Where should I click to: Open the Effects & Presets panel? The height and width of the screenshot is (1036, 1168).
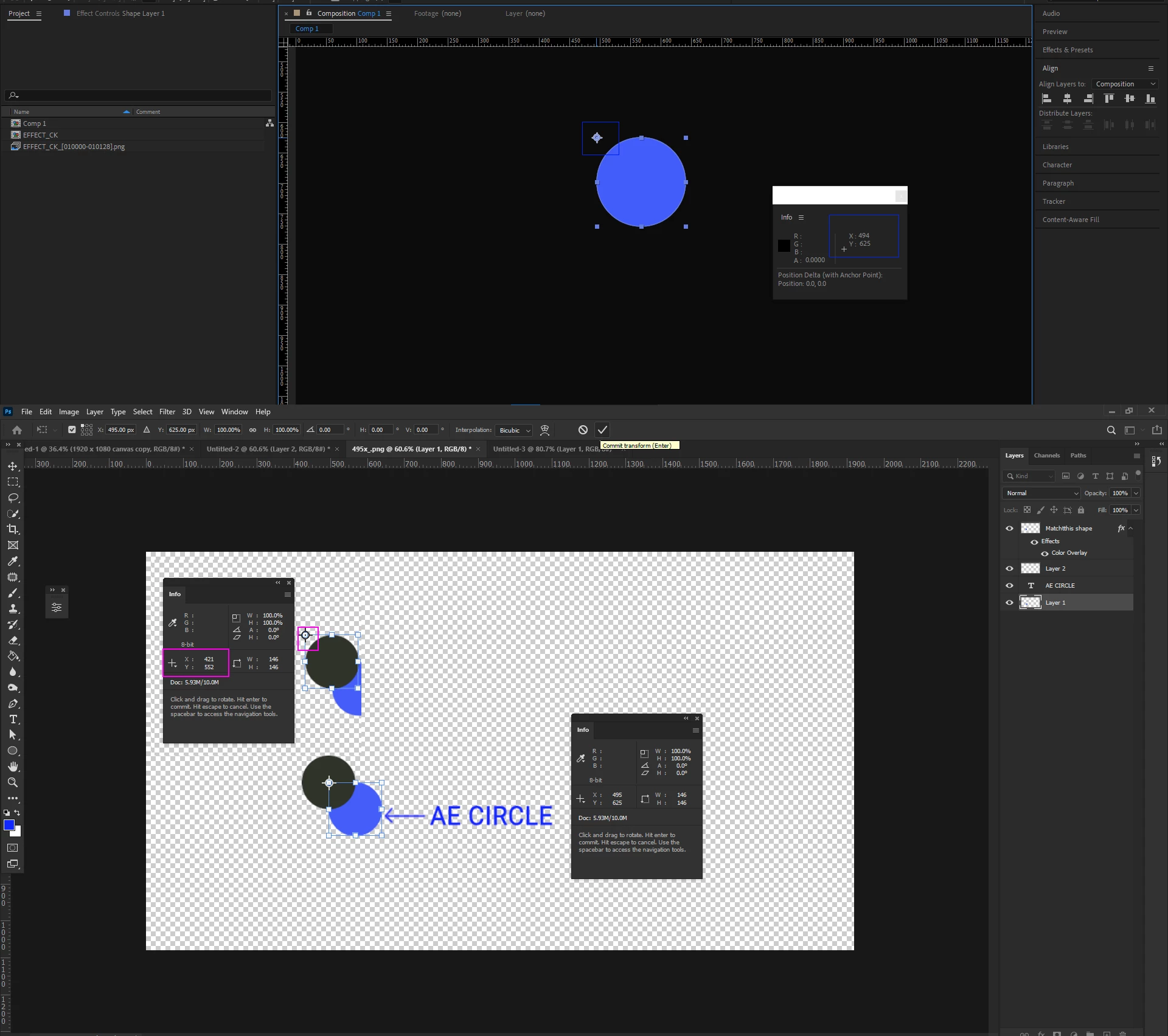[x=1067, y=50]
